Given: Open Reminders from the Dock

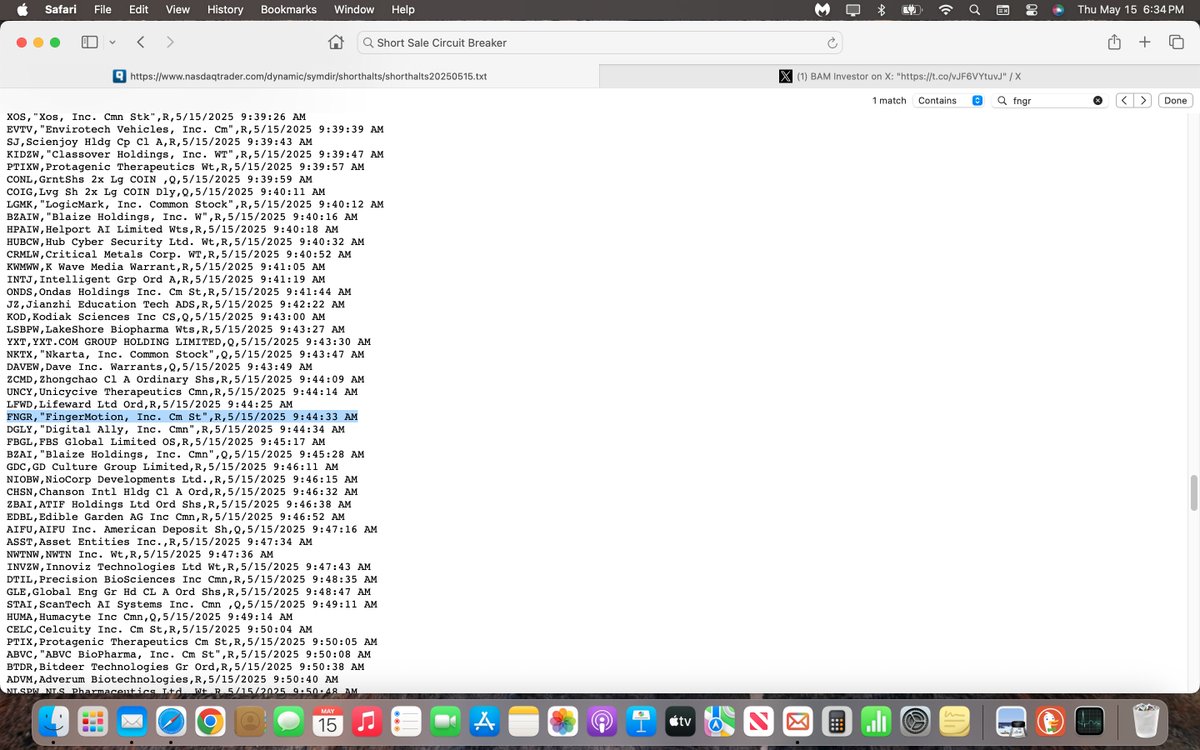Looking at the screenshot, I should pyautogui.click(x=406, y=721).
